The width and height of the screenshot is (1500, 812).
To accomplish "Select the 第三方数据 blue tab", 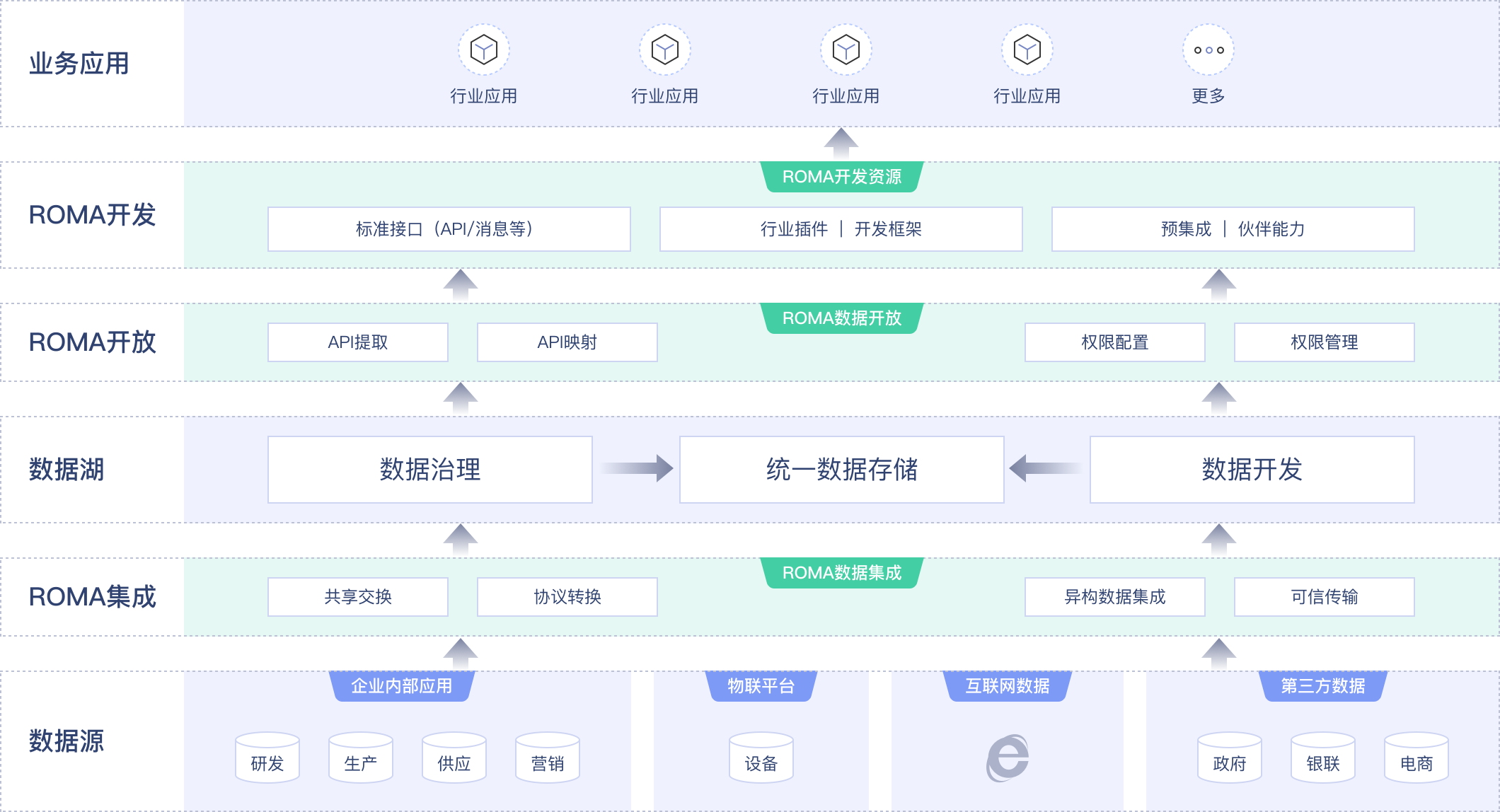I will (1323, 686).
